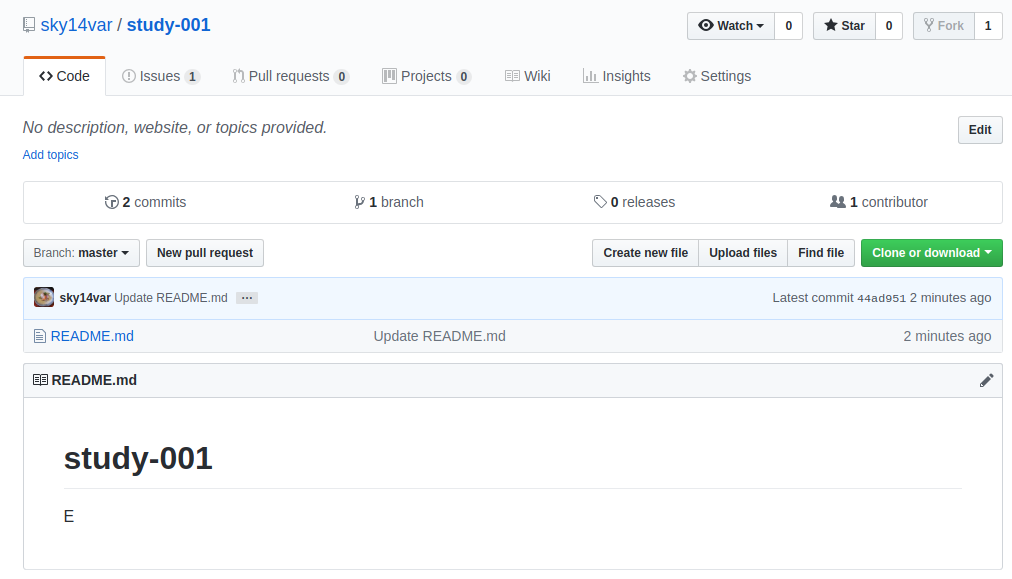
Task: Open the Settings tab
Action: 716,76
